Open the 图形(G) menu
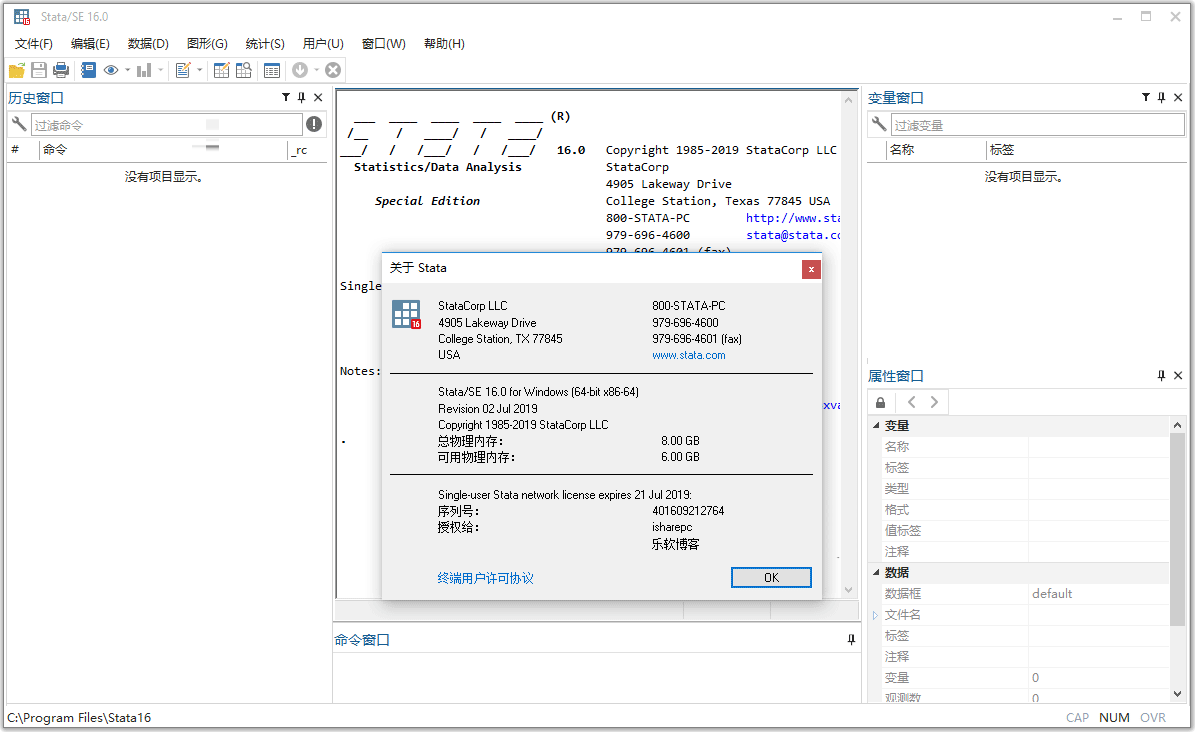This screenshot has height=732, width=1195. (207, 43)
